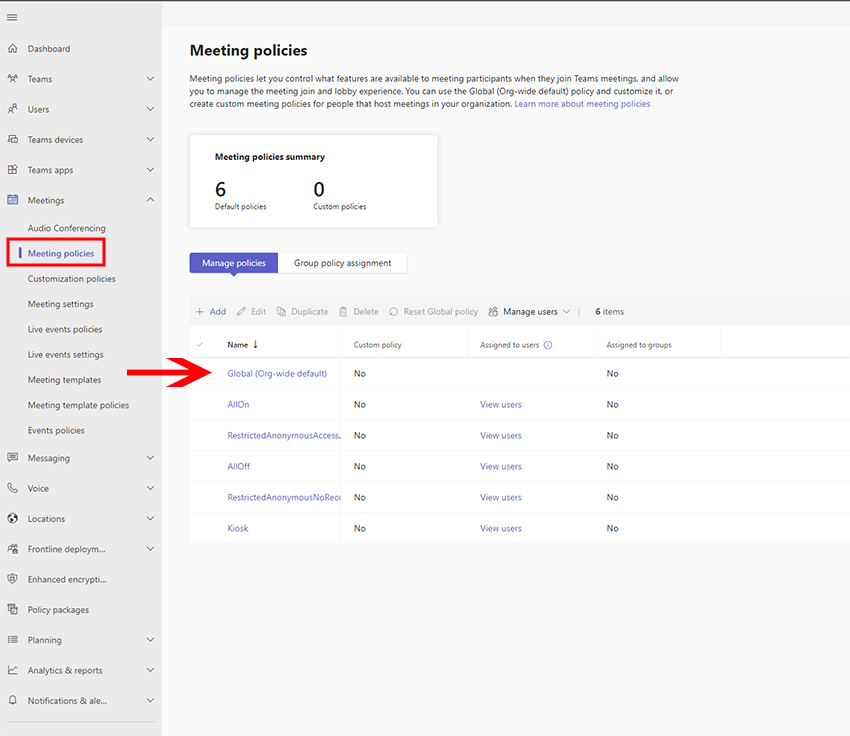Open Dashboard from the home icon
The image size is (850, 736).
click(x=13, y=49)
